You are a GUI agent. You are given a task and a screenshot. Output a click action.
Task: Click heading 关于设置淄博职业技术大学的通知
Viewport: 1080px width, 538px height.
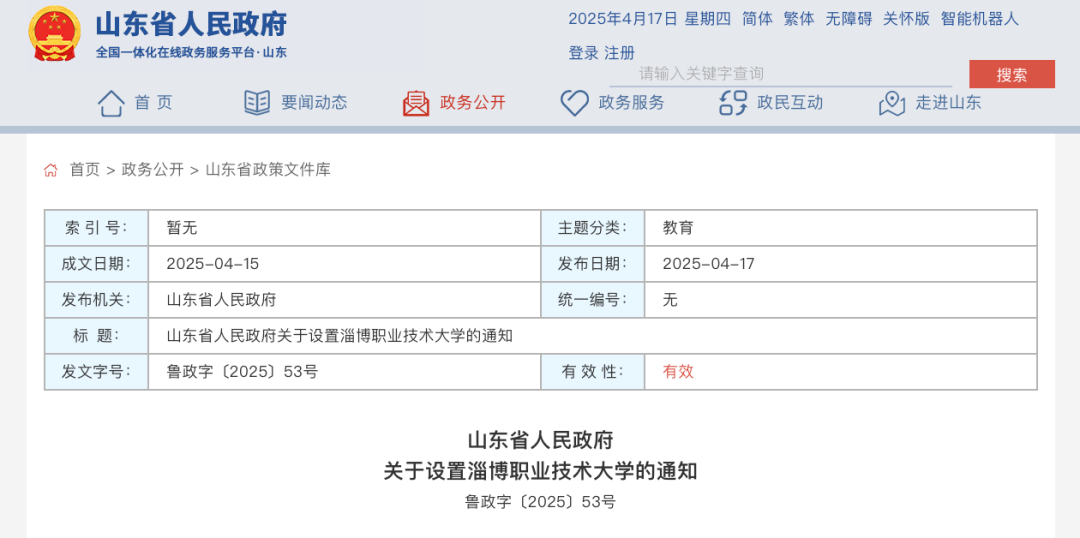[540, 471]
